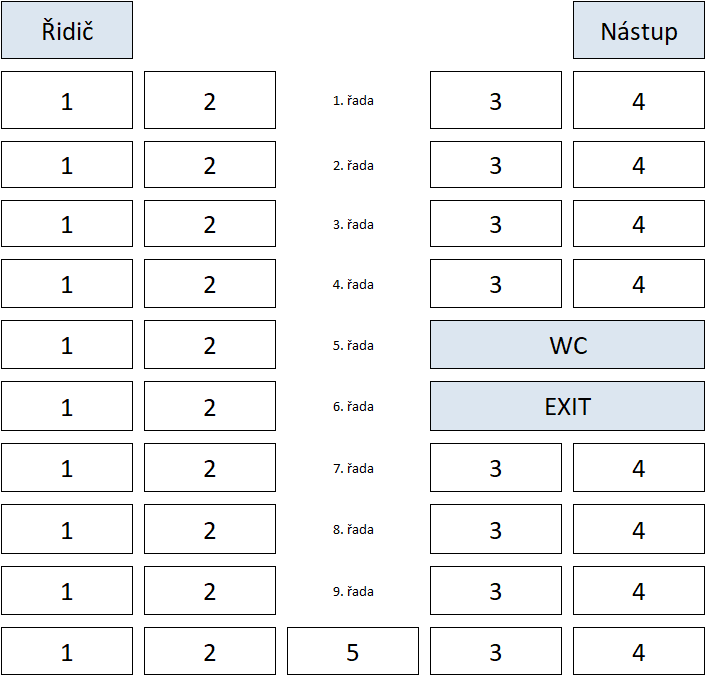Click the 5. řada row label
Viewport: 707px width, 677px height.
(353, 345)
